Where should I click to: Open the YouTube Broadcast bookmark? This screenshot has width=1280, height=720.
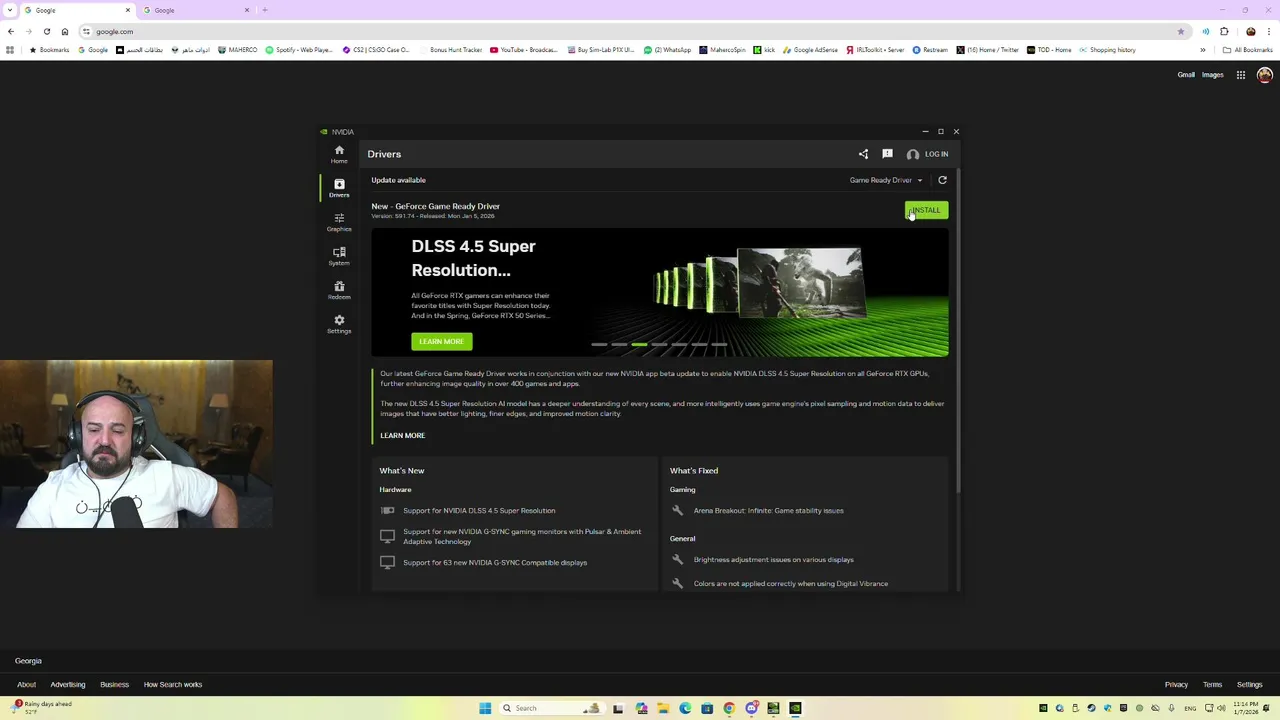(523, 50)
